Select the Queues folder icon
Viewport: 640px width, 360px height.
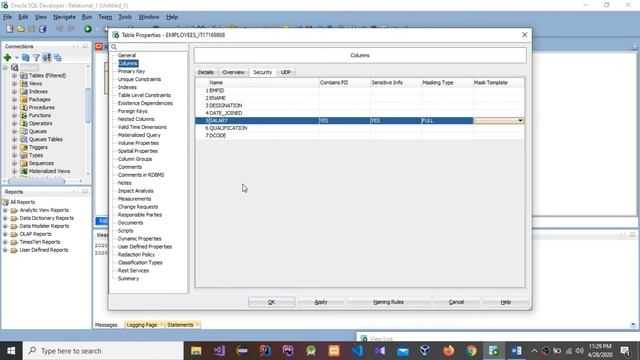tap(24, 131)
